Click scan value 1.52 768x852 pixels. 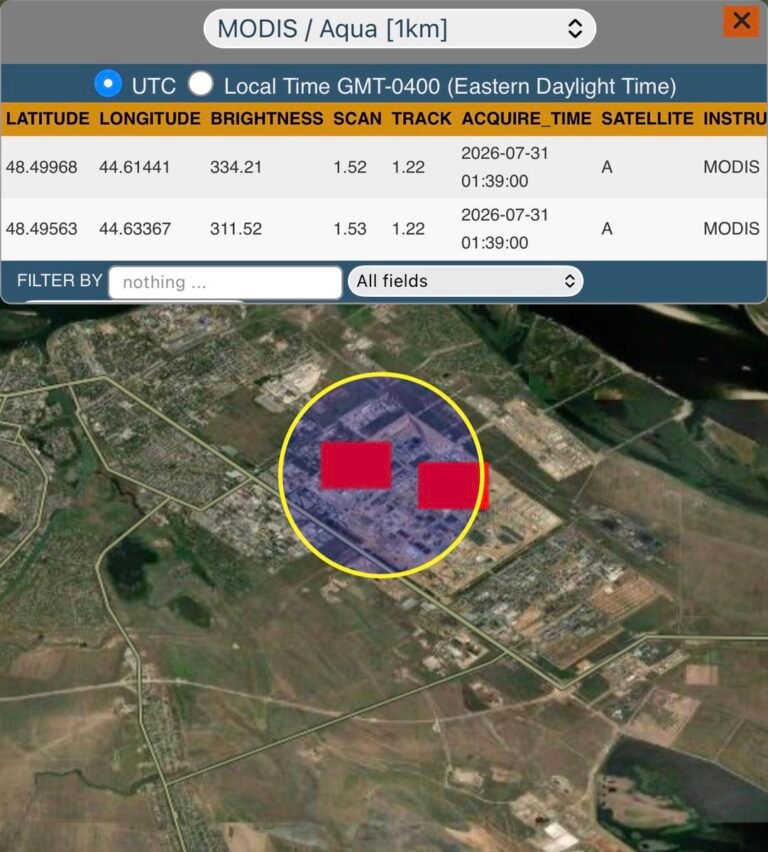[350, 167]
